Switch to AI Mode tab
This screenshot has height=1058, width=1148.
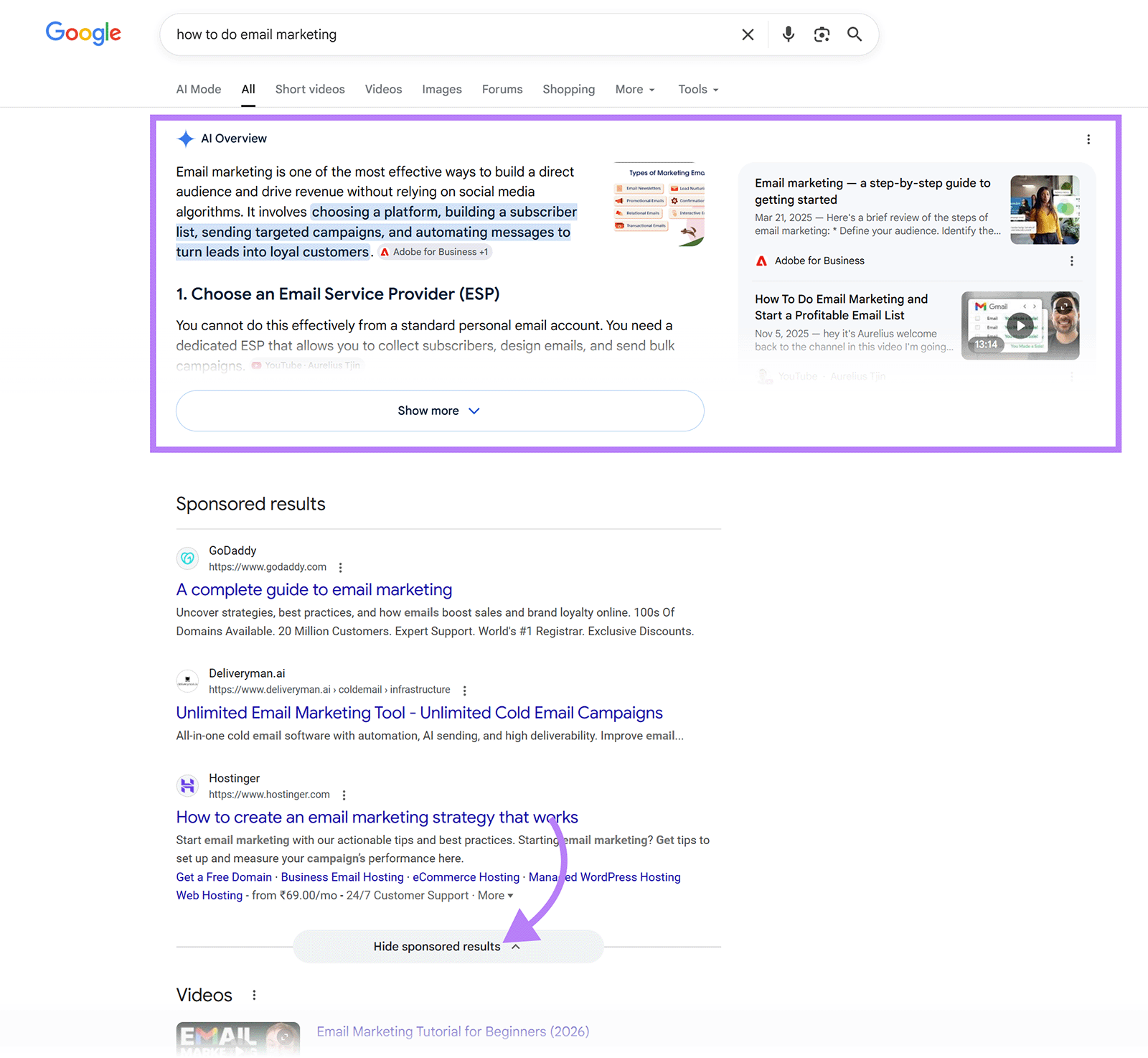(x=199, y=89)
